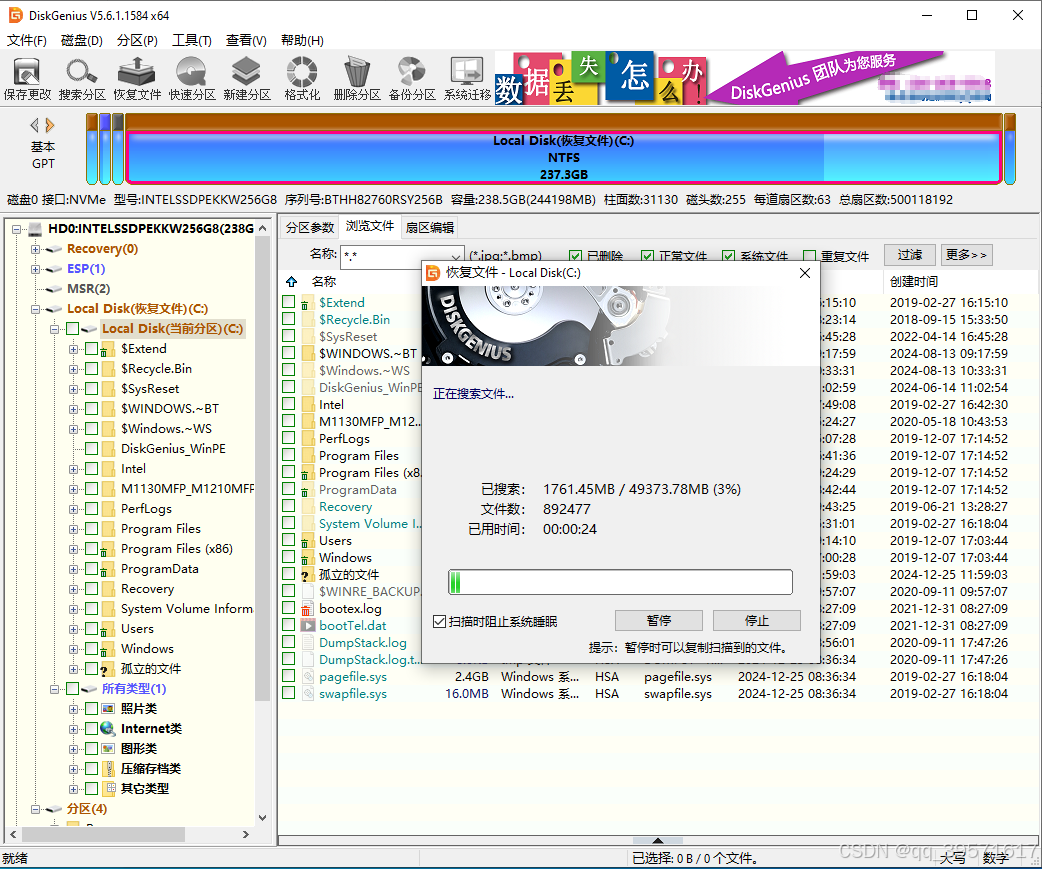Click the 更多>> more button
The height and width of the screenshot is (869, 1042).
[x=966, y=254]
